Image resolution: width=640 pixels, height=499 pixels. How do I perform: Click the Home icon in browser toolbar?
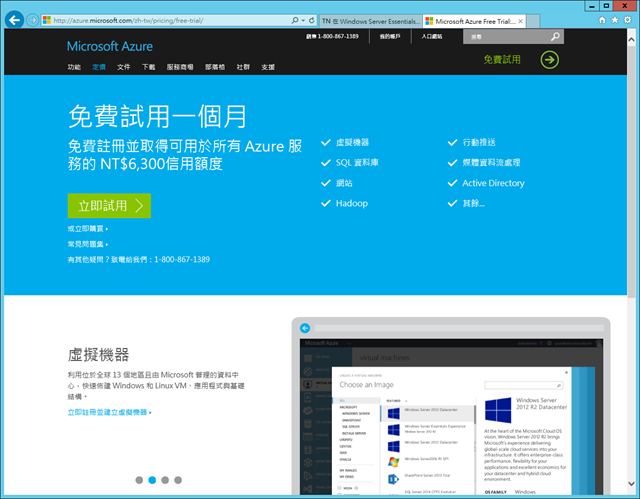pyautogui.click(x=602, y=20)
